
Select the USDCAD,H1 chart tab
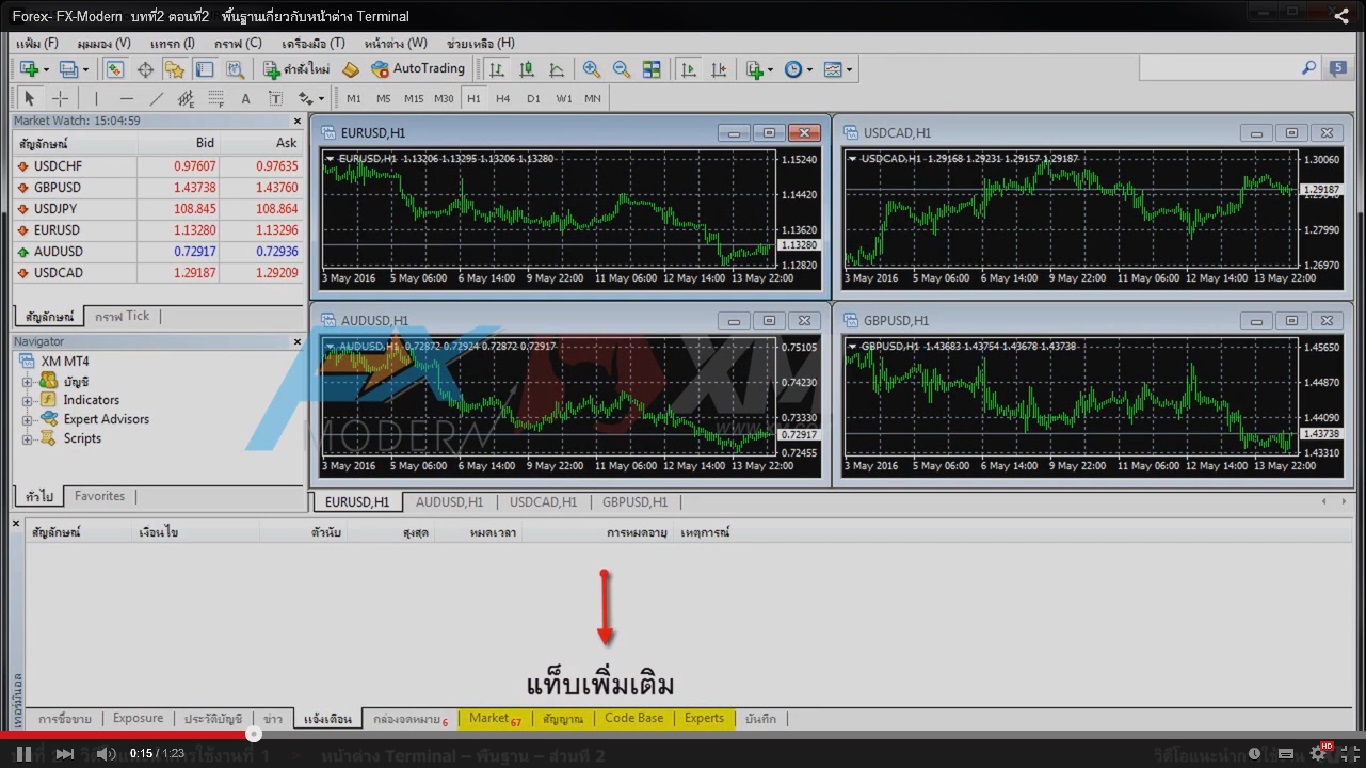click(x=543, y=502)
